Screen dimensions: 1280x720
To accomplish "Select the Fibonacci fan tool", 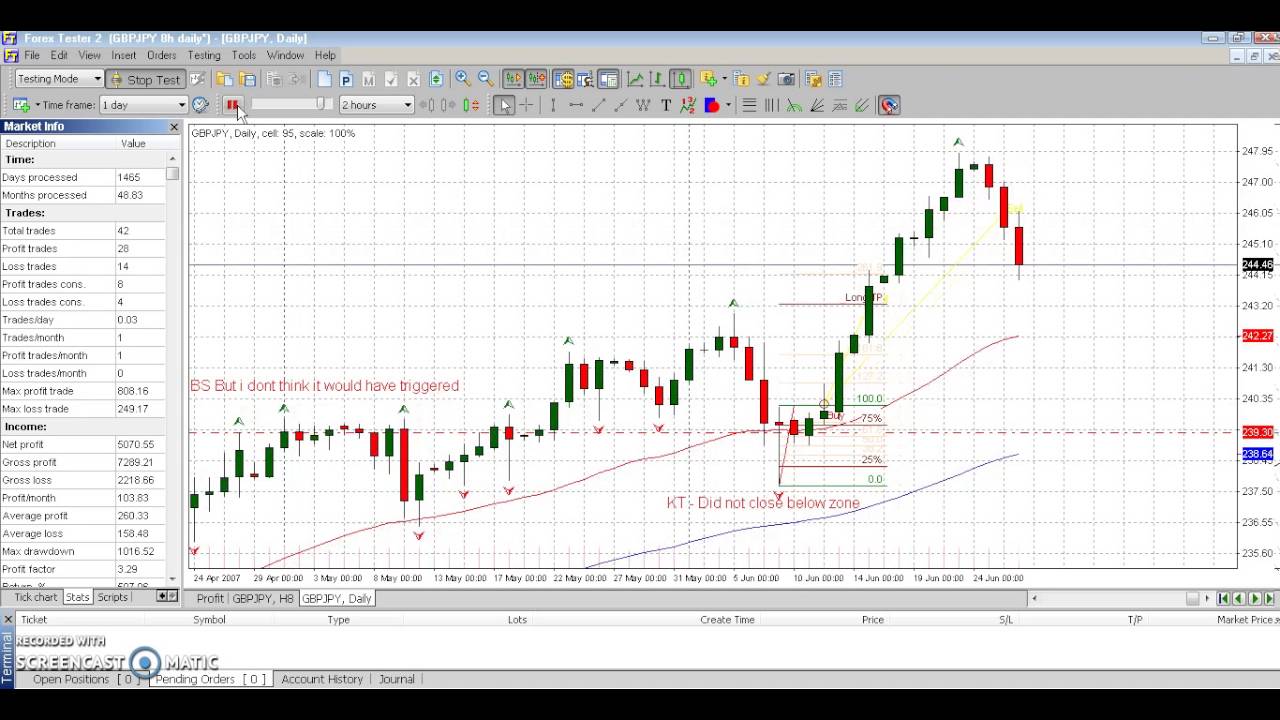I will click(817, 105).
